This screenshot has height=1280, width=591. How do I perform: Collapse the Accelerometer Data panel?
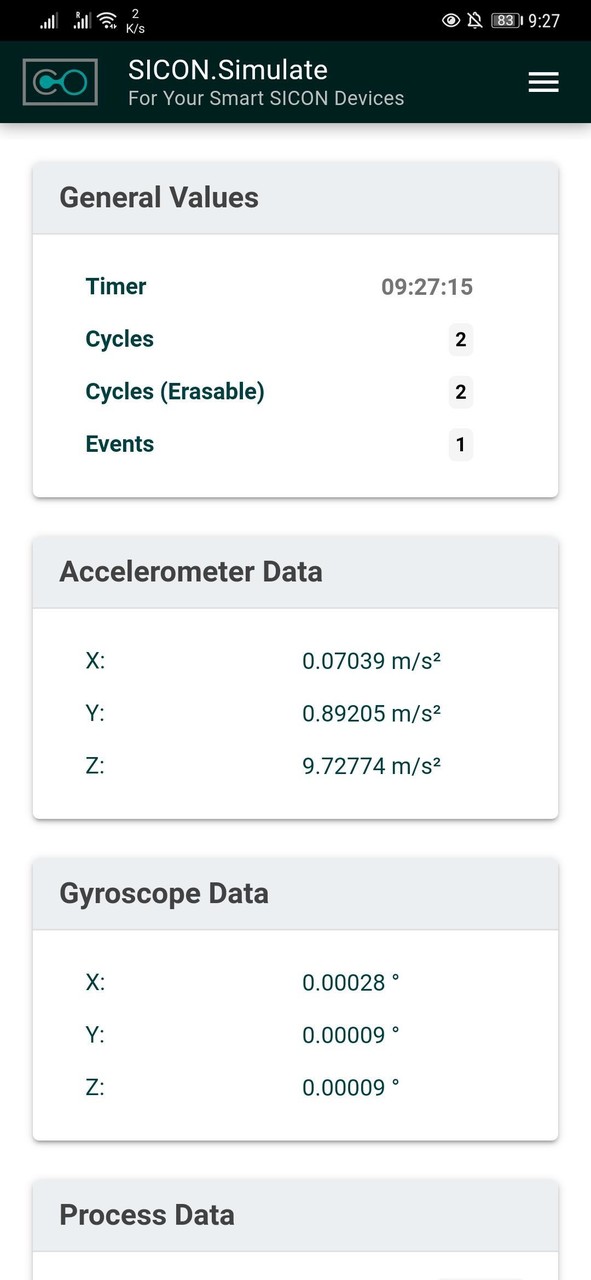pos(191,571)
